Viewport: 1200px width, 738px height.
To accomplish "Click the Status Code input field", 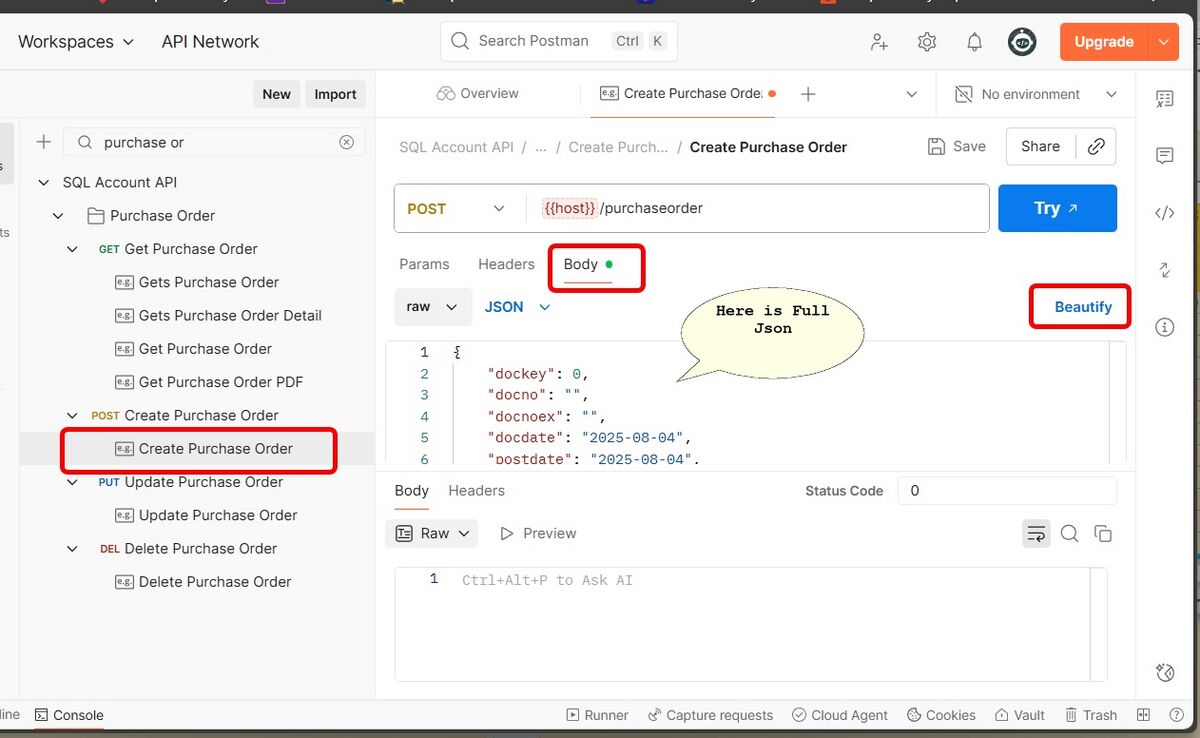I will (x=1006, y=491).
